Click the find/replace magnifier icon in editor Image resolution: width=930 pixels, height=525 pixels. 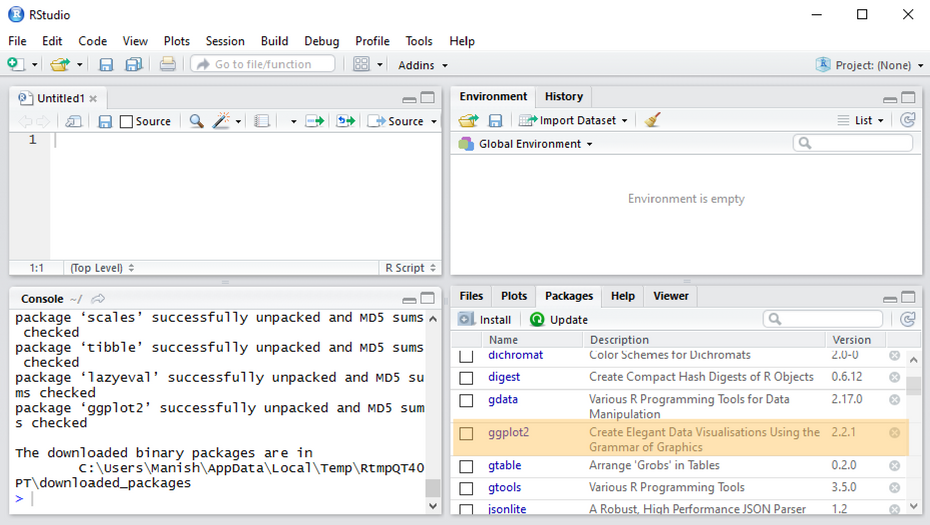[x=196, y=121]
